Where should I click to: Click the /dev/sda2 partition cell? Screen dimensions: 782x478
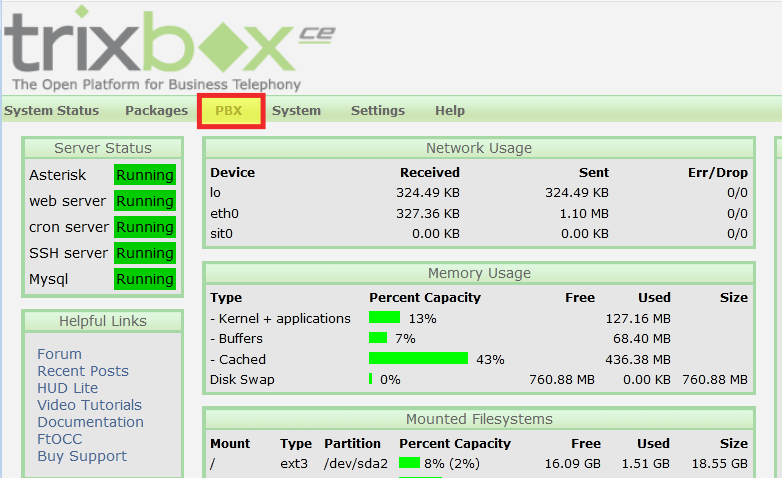tap(356, 464)
